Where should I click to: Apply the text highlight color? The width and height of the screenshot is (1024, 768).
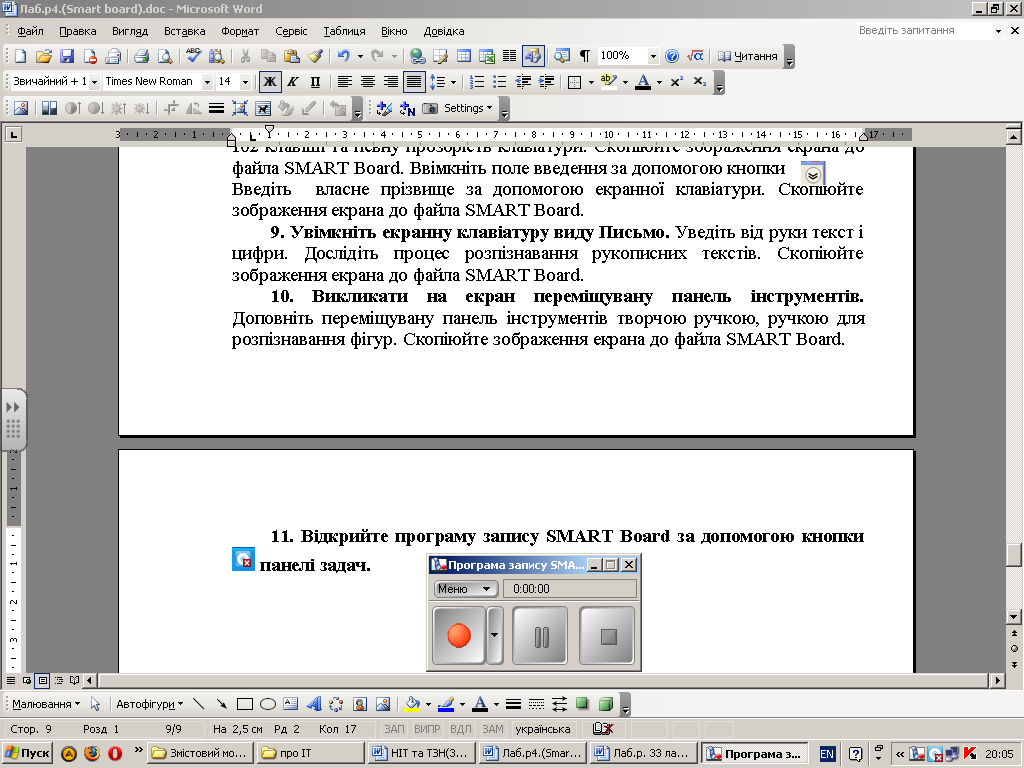pyautogui.click(x=609, y=82)
